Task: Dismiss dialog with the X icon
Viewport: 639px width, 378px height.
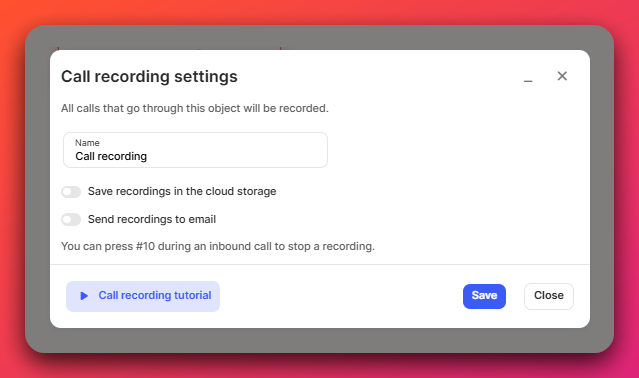Action: [562, 76]
